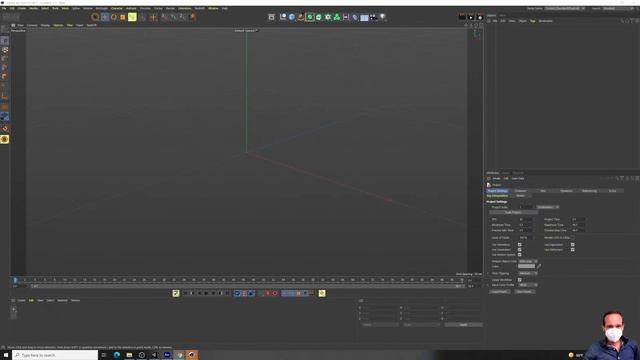
Task: Toggle the Use Deformers checkbox
Action: pyautogui.click(x=572, y=249)
